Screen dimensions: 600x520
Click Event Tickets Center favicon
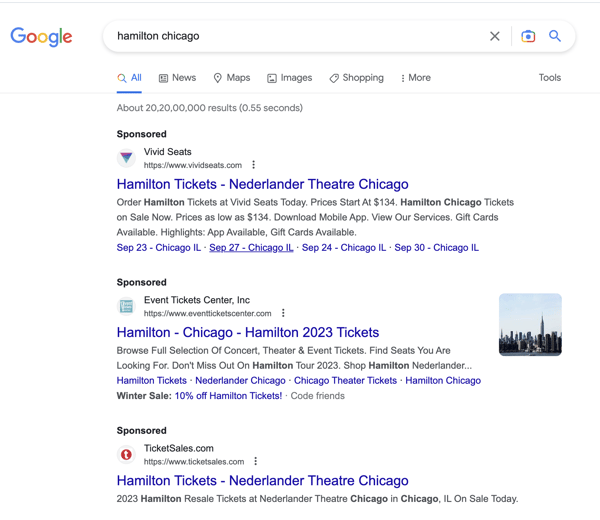pyautogui.click(x=126, y=306)
